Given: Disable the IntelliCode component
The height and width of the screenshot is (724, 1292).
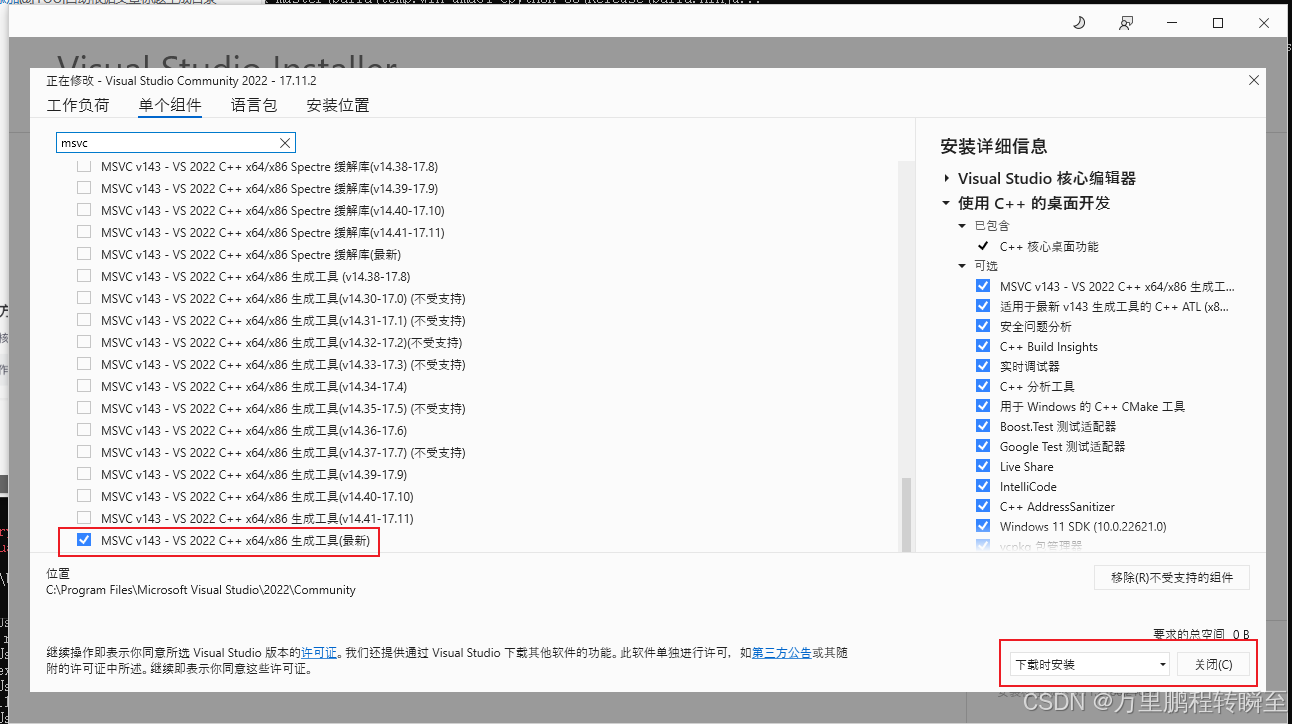Looking at the screenshot, I should click(x=983, y=486).
